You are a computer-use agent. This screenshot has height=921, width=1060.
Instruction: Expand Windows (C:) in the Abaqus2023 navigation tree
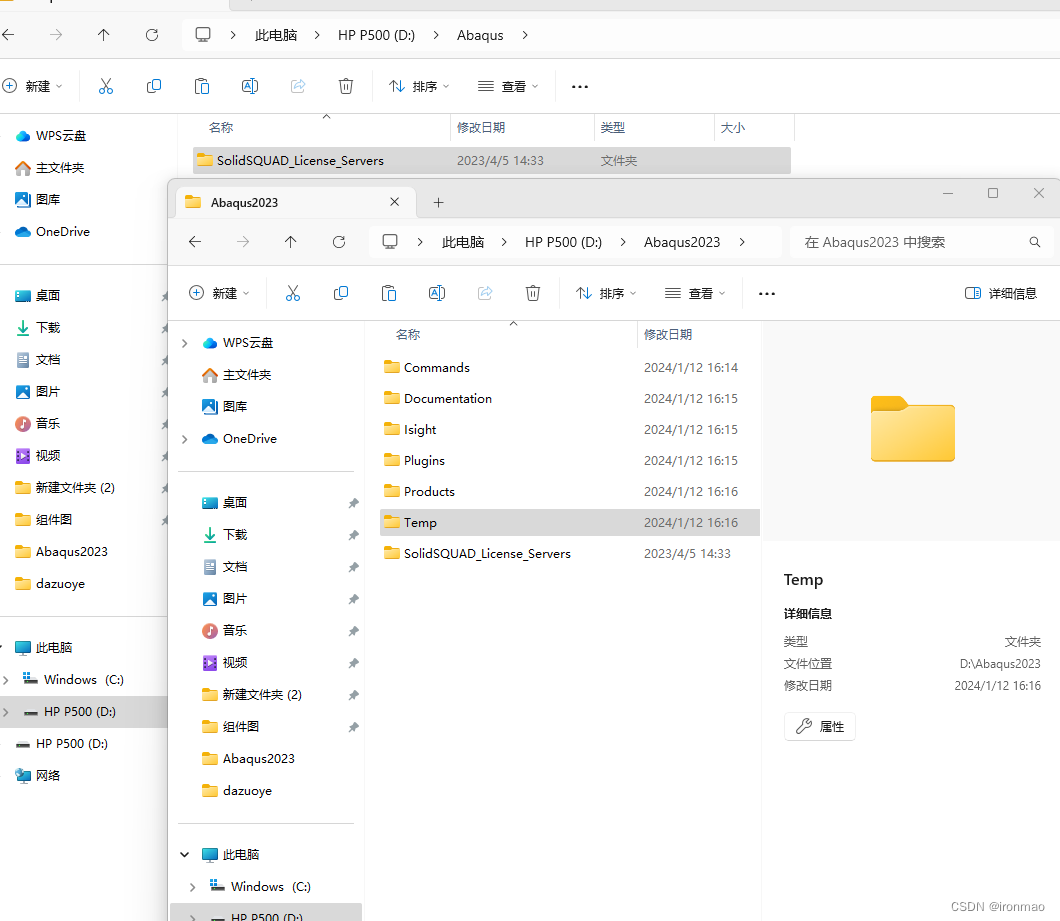click(x=193, y=887)
